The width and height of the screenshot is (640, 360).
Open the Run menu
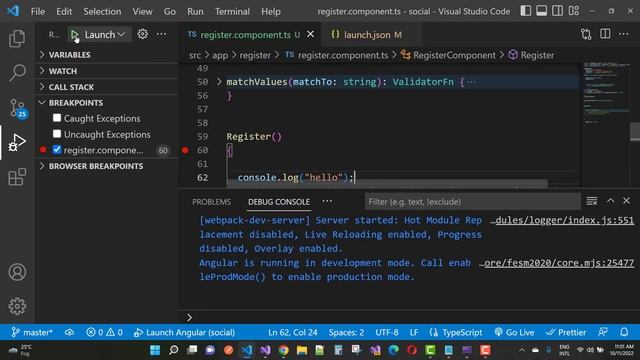195,11
